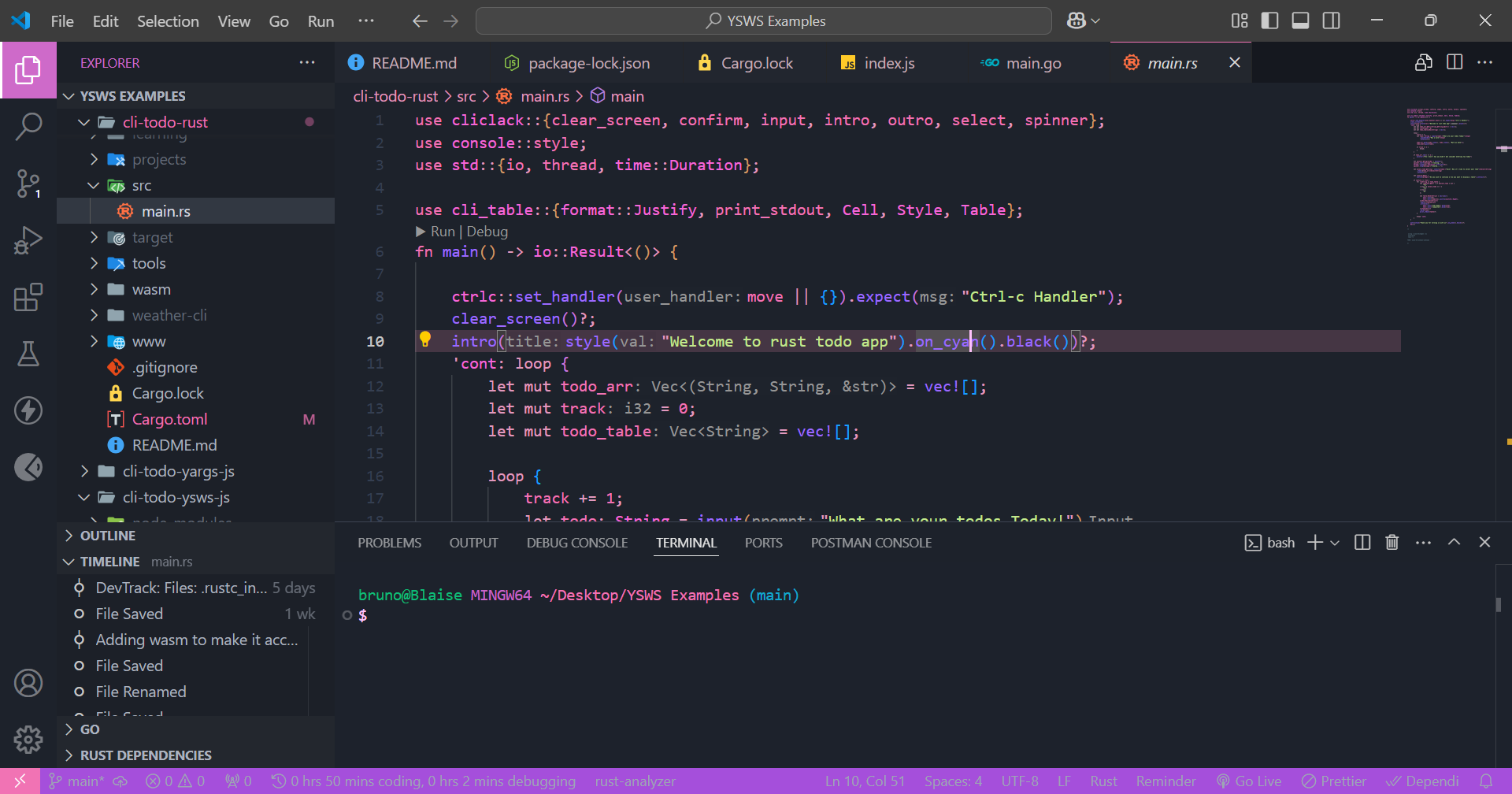Open editor More Actions ellipsis
The width and height of the screenshot is (1512, 794).
(x=1484, y=62)
